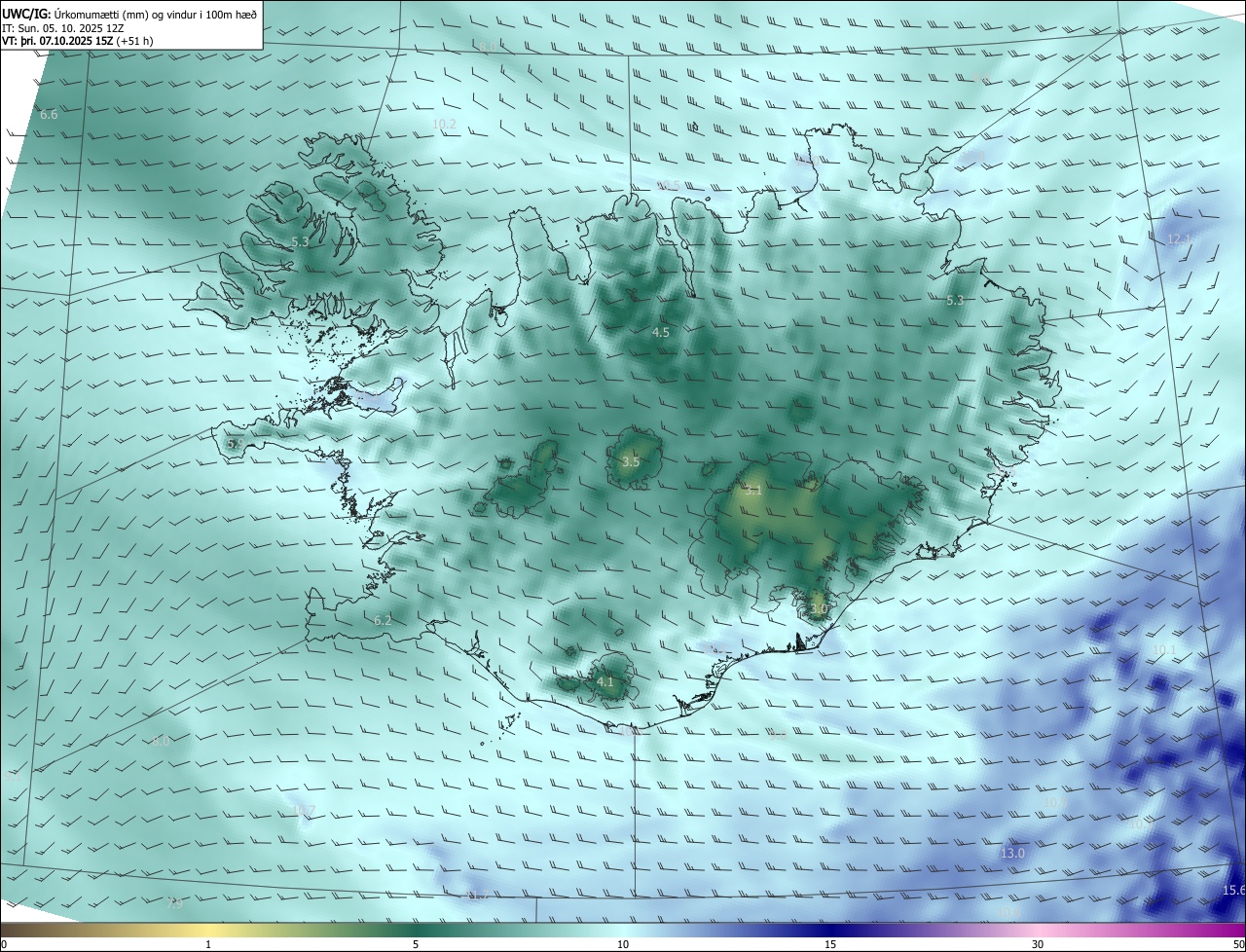Click the 13.0 value label in the blue area
The image size is (1246, 952).
click(x=1013, y=854)
